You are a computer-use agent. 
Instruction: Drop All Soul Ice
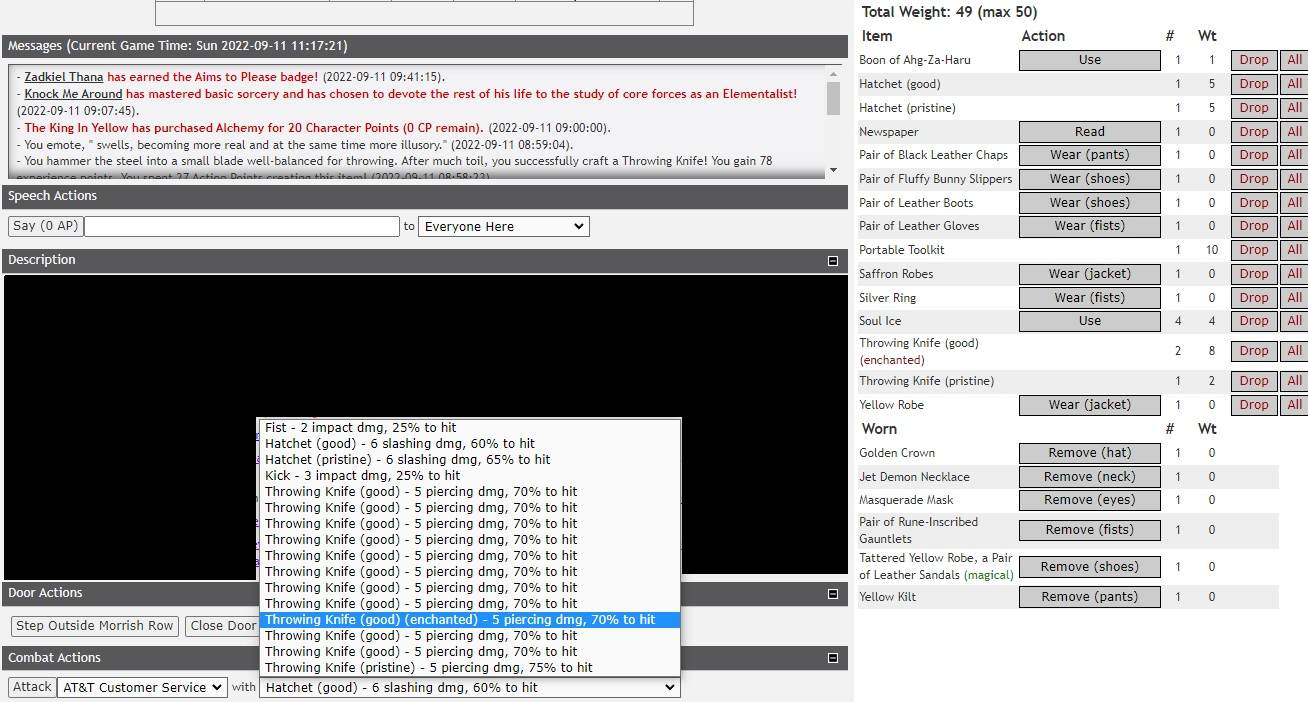tap(1295, 321)
